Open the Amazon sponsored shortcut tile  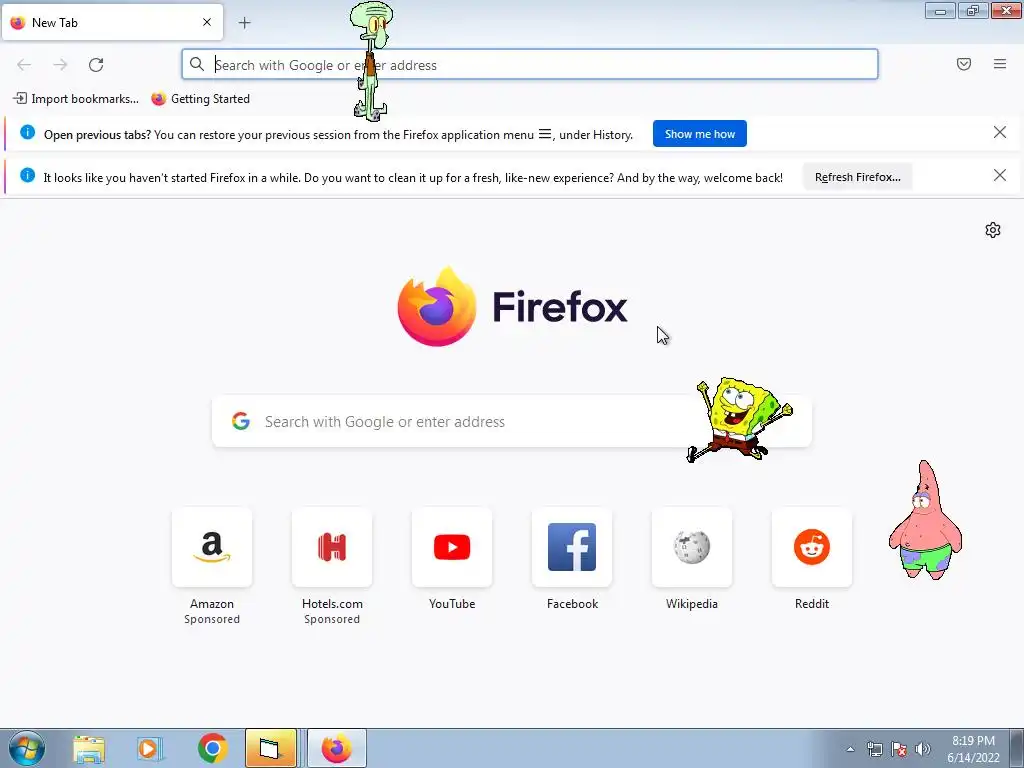pos(212,547)
